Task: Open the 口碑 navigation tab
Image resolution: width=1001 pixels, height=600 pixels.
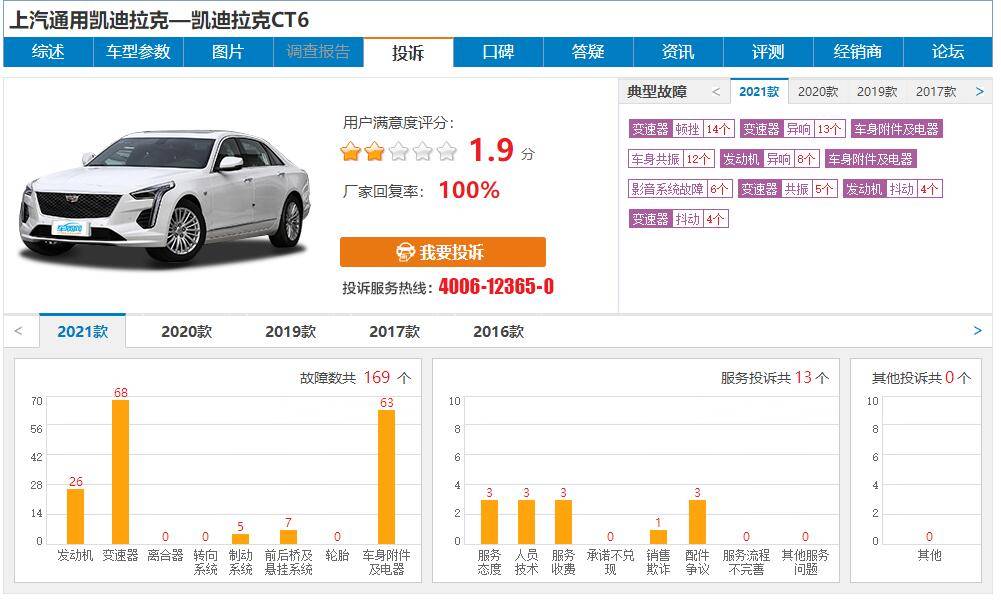Action: tap(499, 52)
